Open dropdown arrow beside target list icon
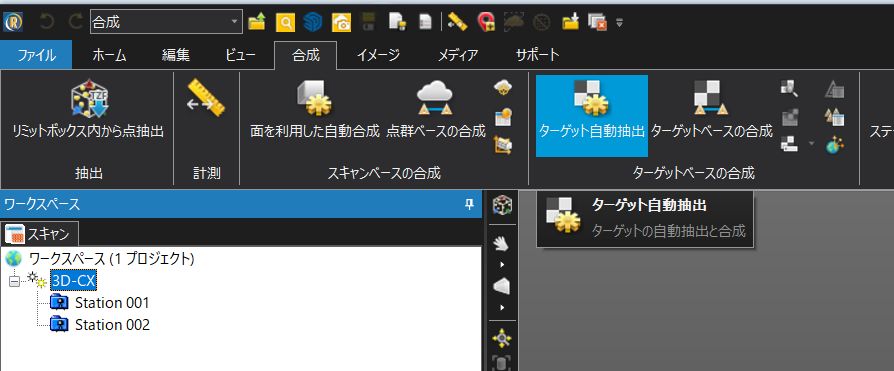This screenshot has height=371, width=894. (811, 144)
